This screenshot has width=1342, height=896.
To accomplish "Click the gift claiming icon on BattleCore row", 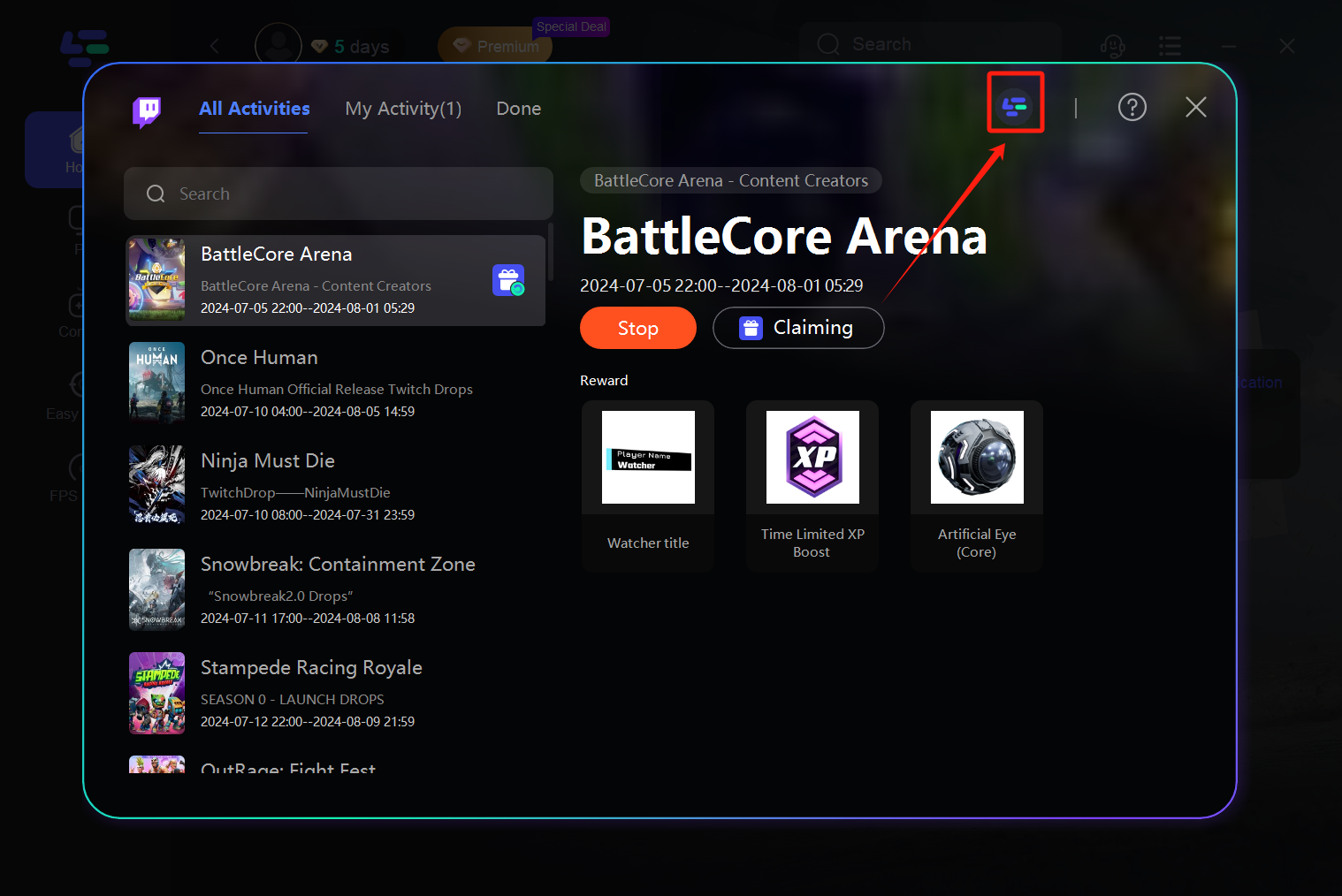I will click(x=508, y=281).
